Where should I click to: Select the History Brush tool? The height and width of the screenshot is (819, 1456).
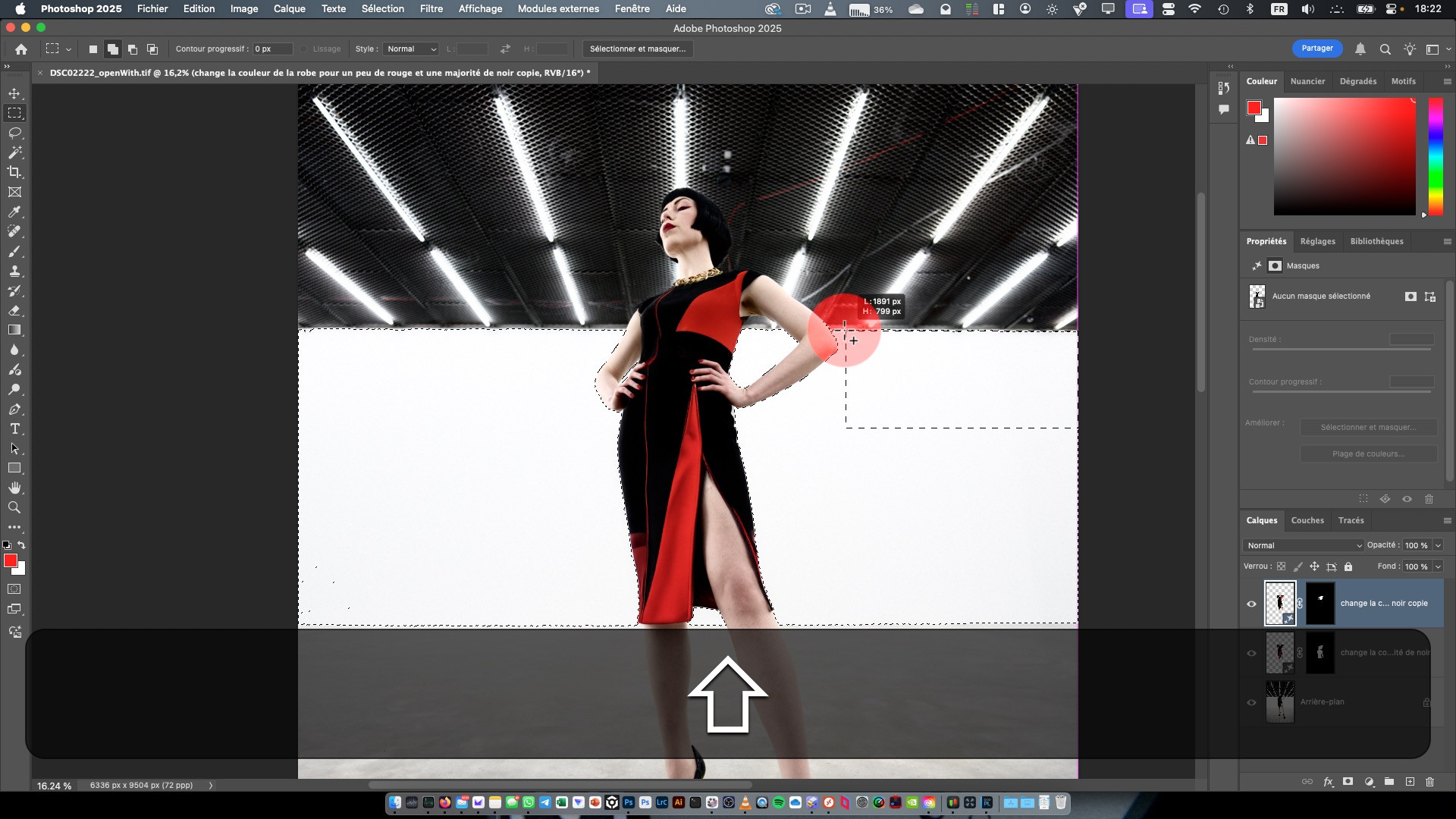14,290
